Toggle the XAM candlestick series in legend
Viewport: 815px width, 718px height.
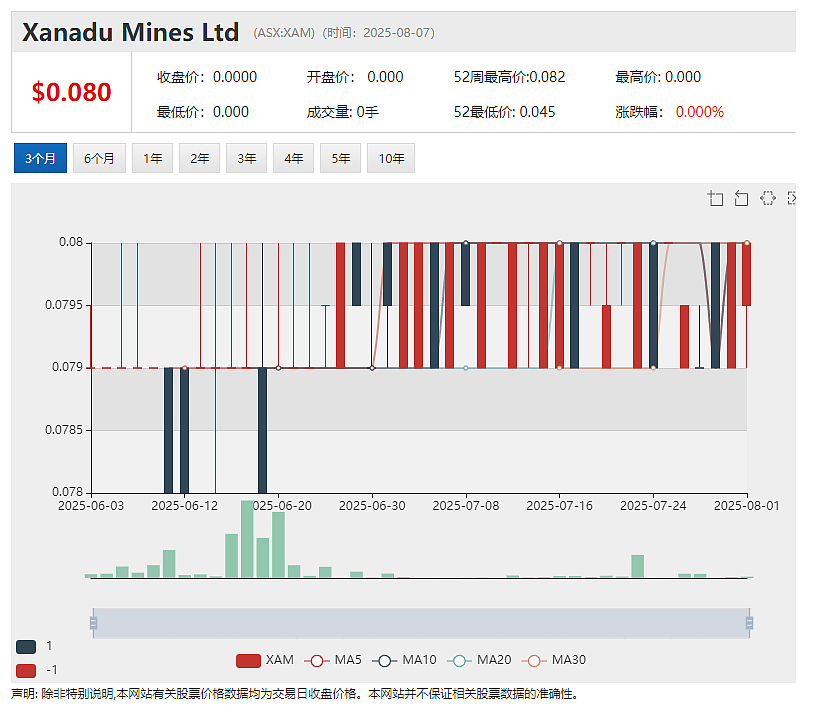tap(265, 660)
